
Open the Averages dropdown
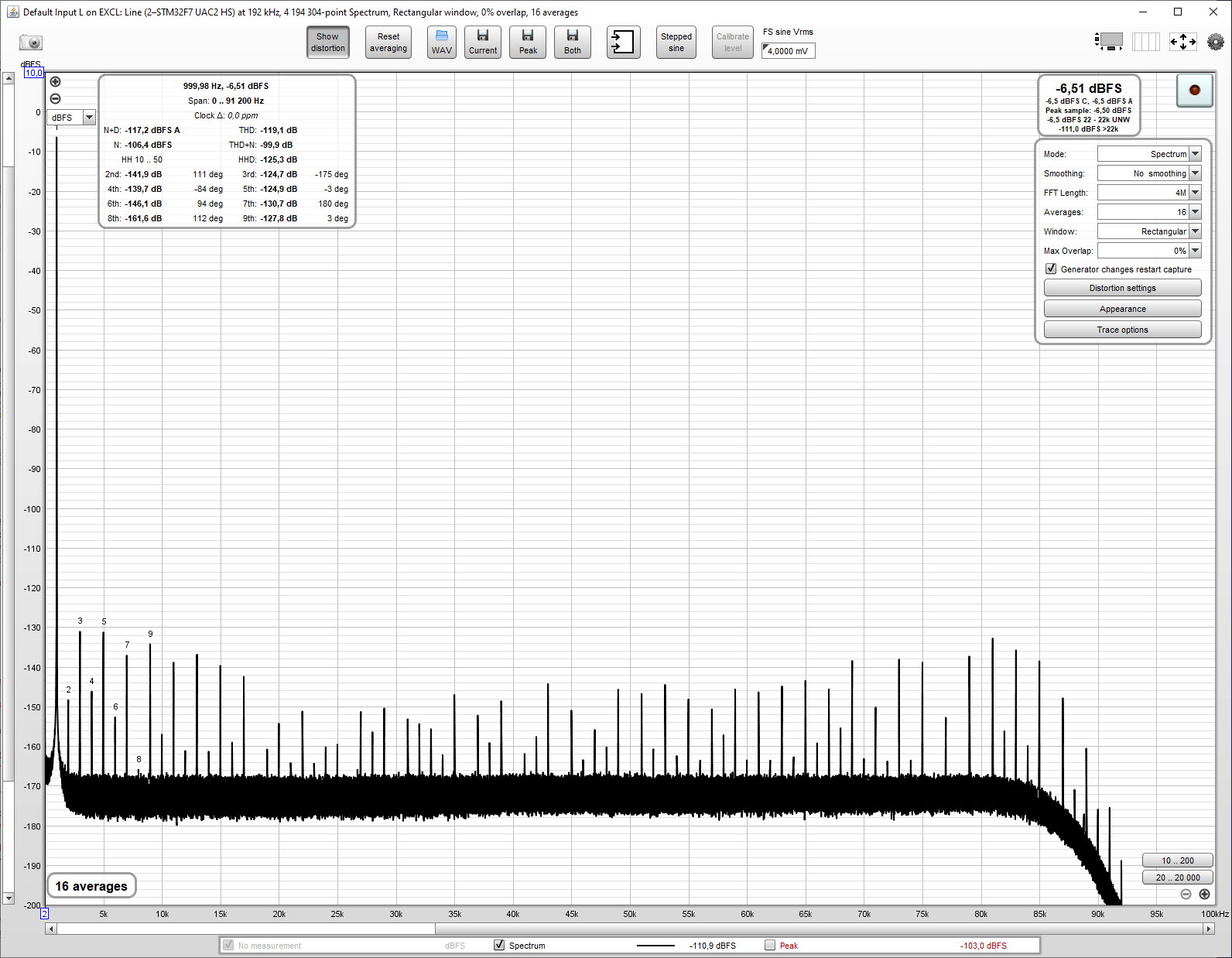pyautogui.click(x=1149, y=212)
